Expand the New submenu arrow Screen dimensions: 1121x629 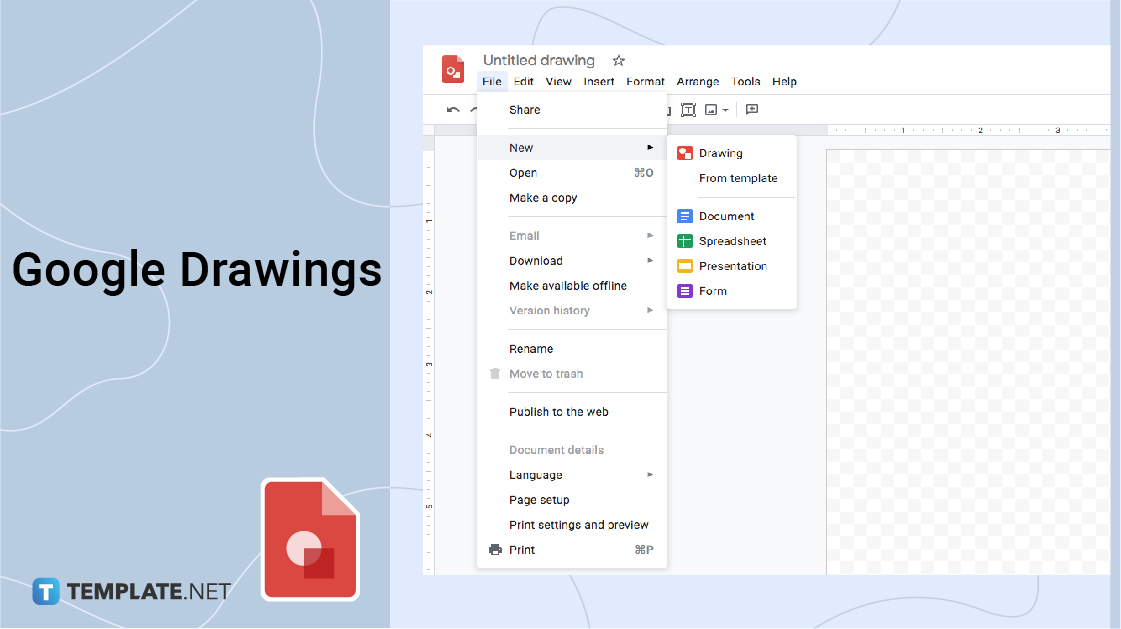pos(650,147)
